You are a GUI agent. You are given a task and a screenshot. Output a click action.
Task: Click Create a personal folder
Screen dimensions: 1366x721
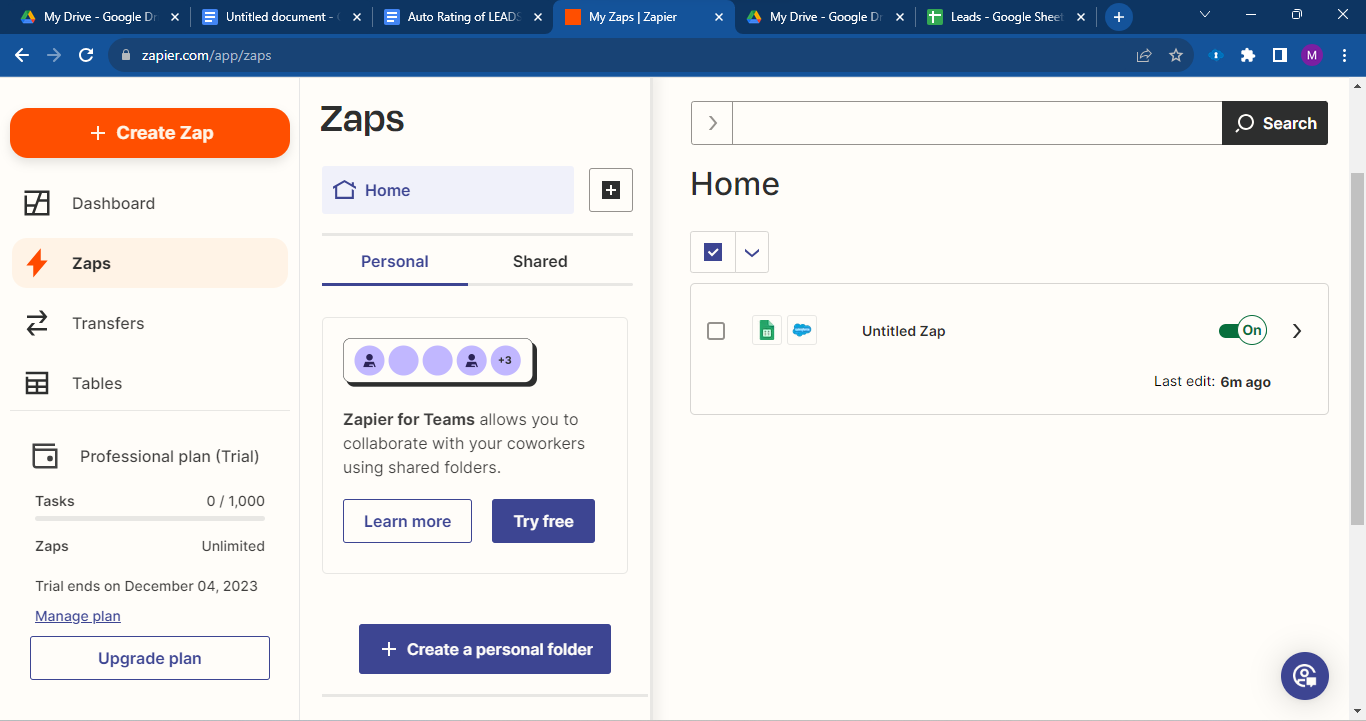pyautogui.click(x=485, y=649)
